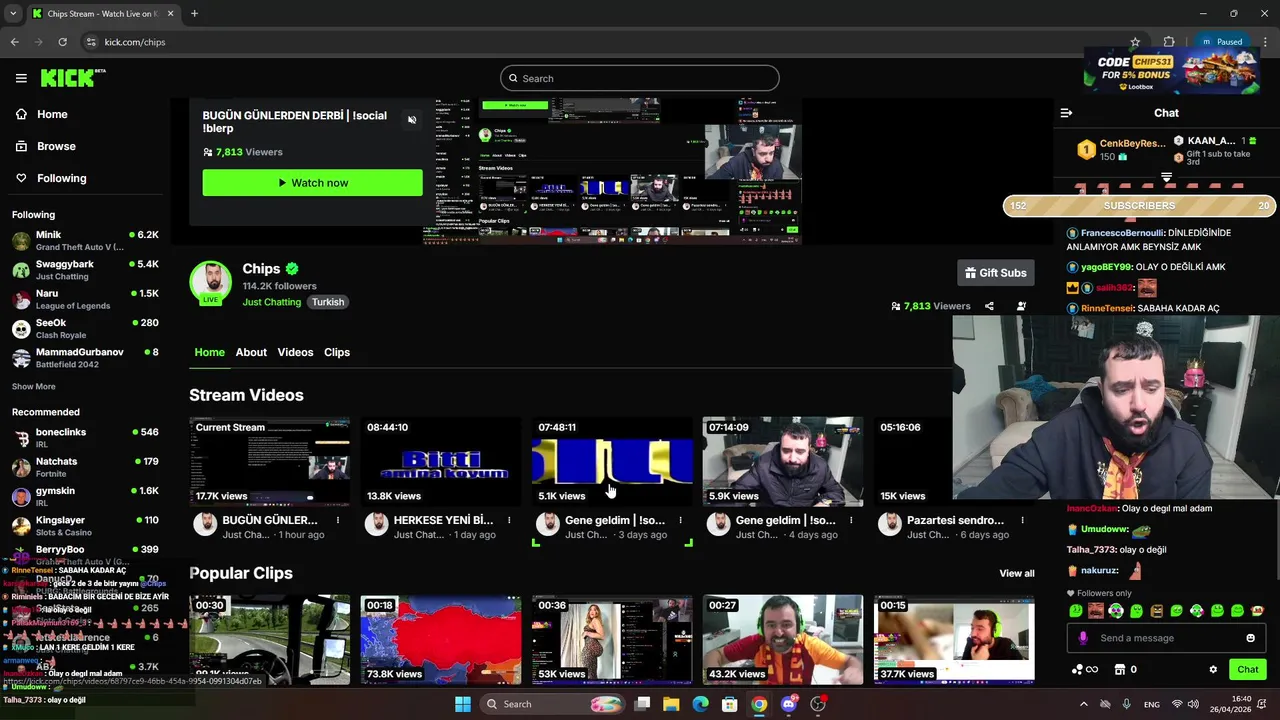Open options for HERKESE YENİ Bİ... video
The image size is (1280, 720).
point(509,520)
